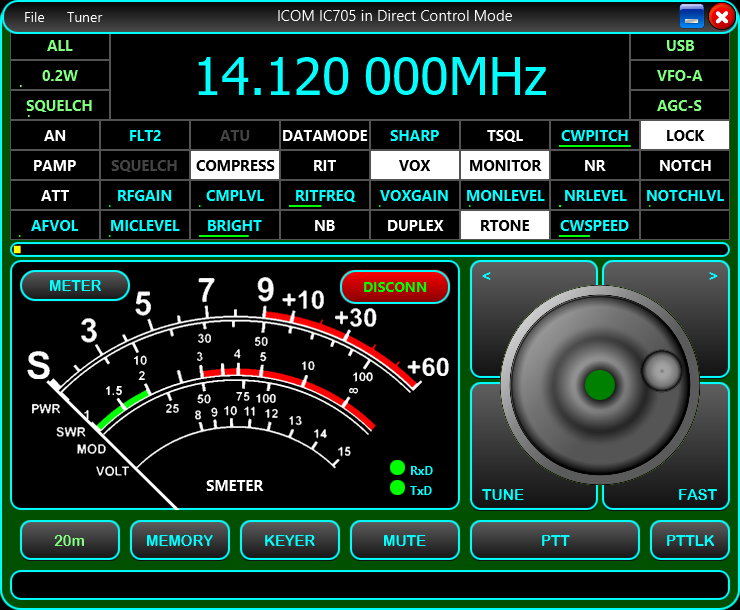740x610 pixels.
Task: Open the 20m band selector
Action: [x=70, y=540]
